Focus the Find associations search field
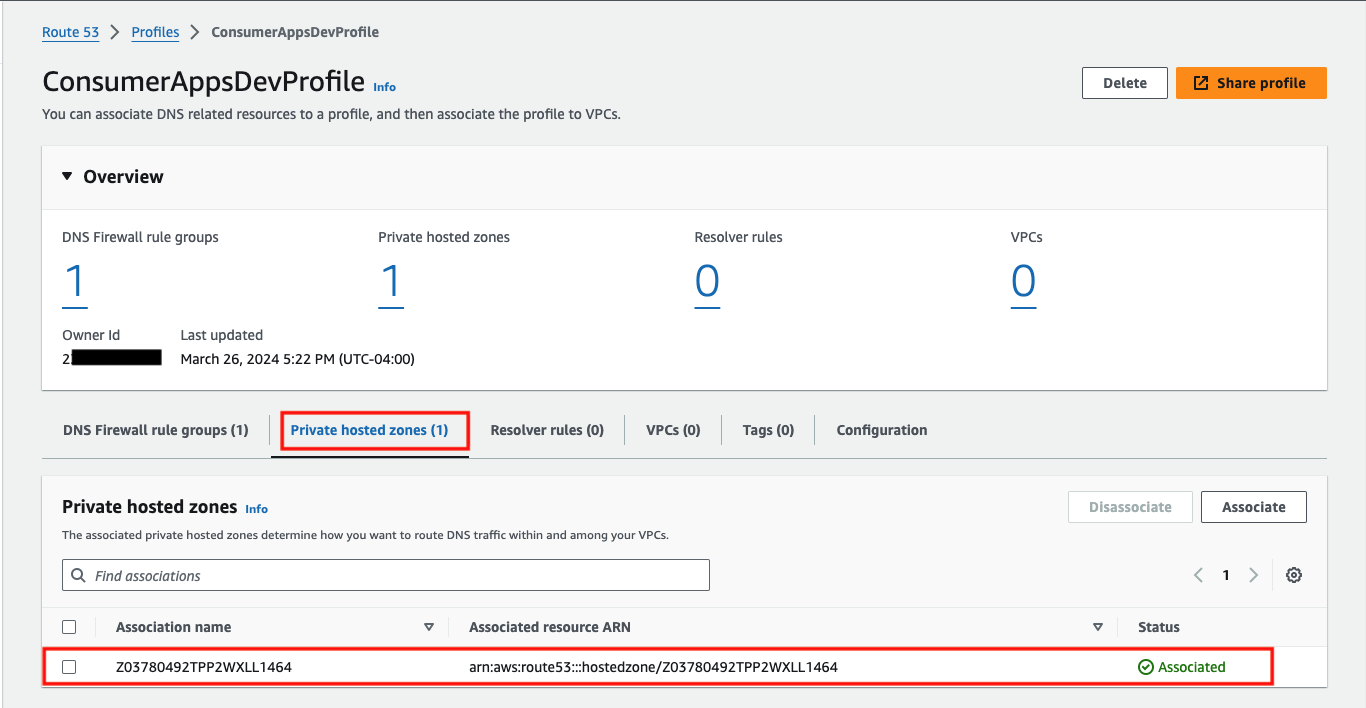 [x=386, y=575]
